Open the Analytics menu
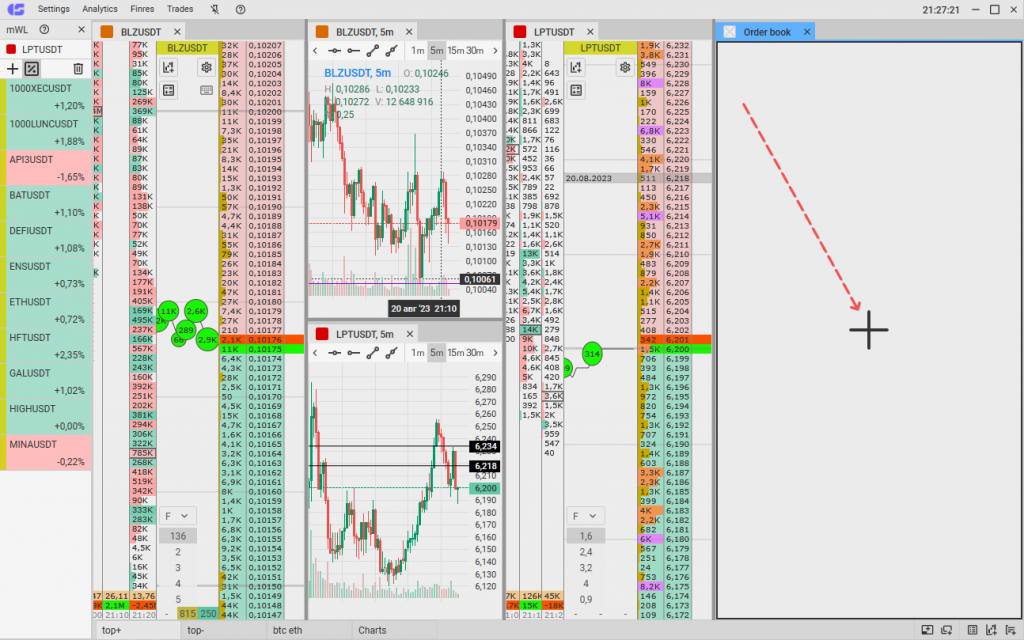 pyautogui.click(x=100, y=9)
